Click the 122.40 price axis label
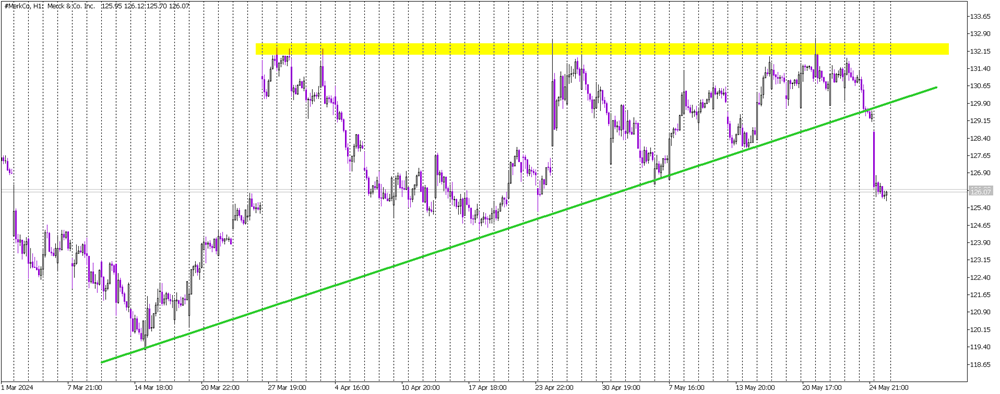The image size is (1000, 394). pyautogui.click(x=979, y=277)
